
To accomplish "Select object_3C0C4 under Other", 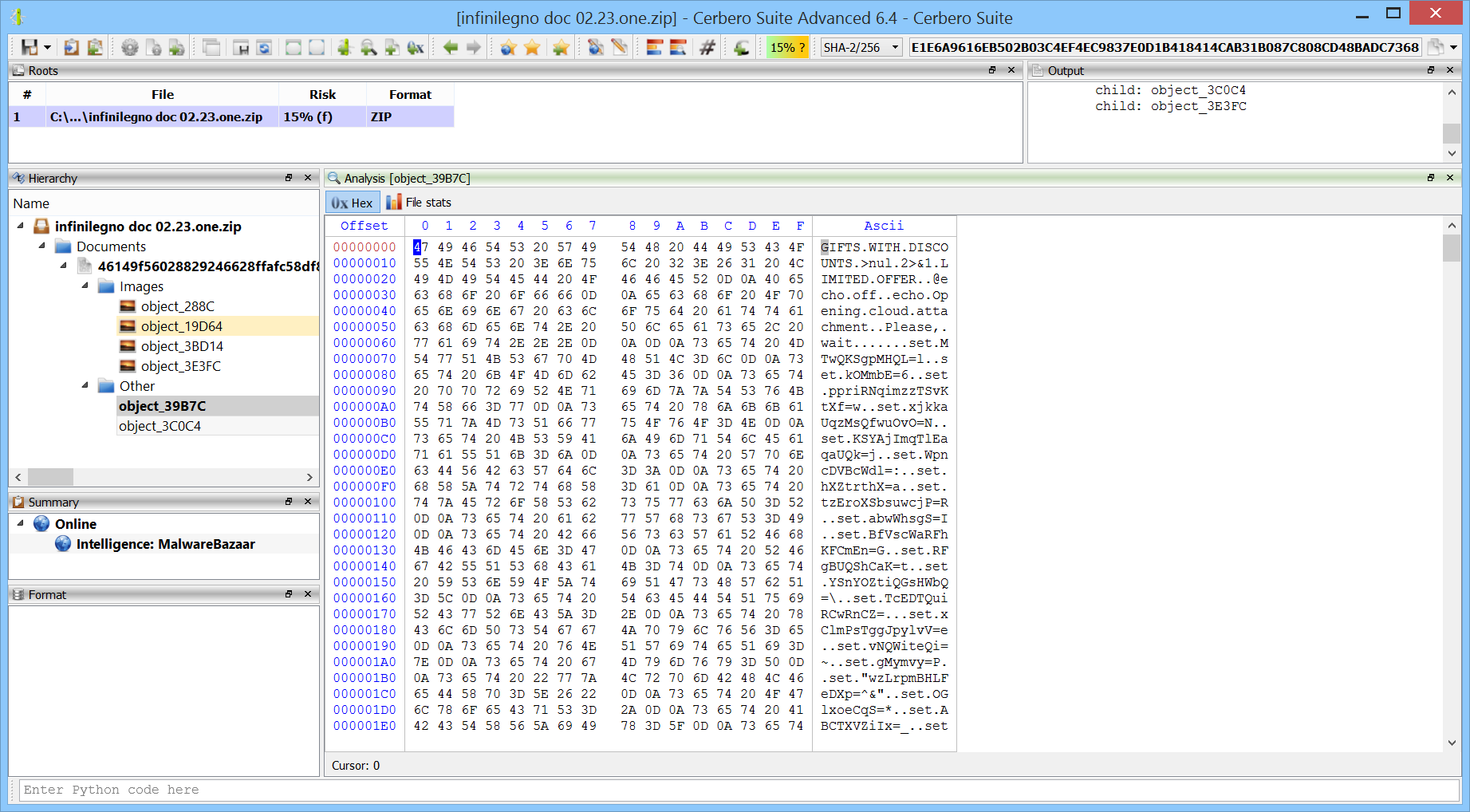I will (160, 426).
